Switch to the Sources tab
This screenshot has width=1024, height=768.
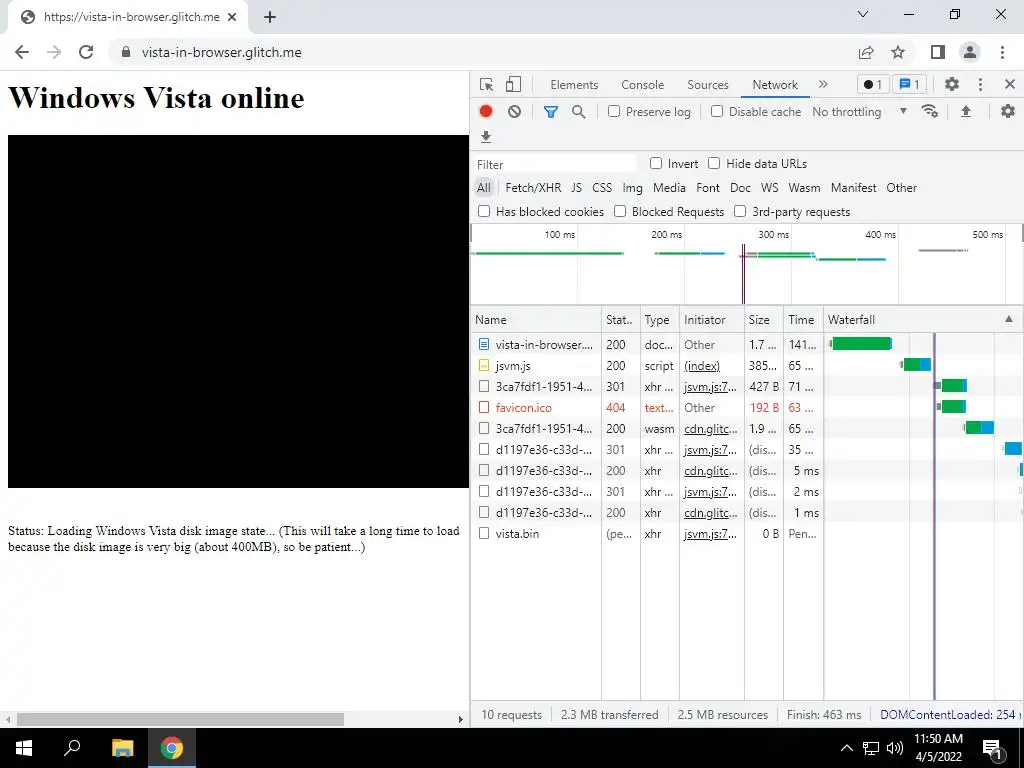click(x=707, y=85)
